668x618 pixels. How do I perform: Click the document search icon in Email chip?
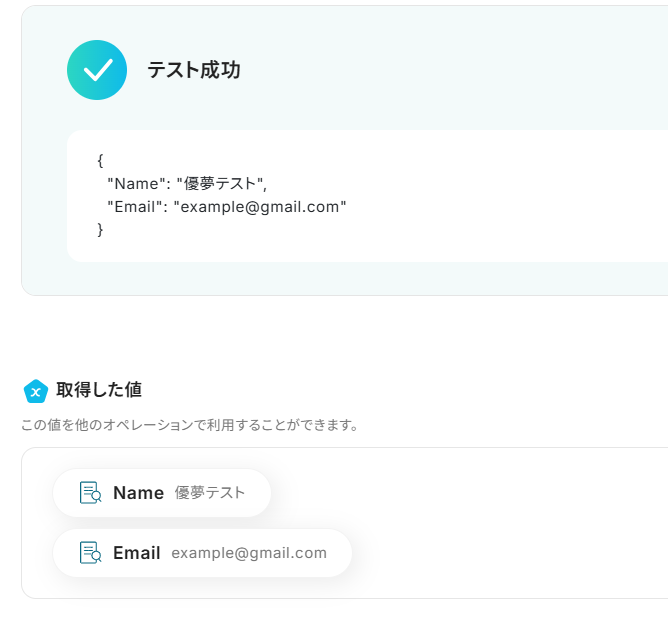tap(90, 553)
